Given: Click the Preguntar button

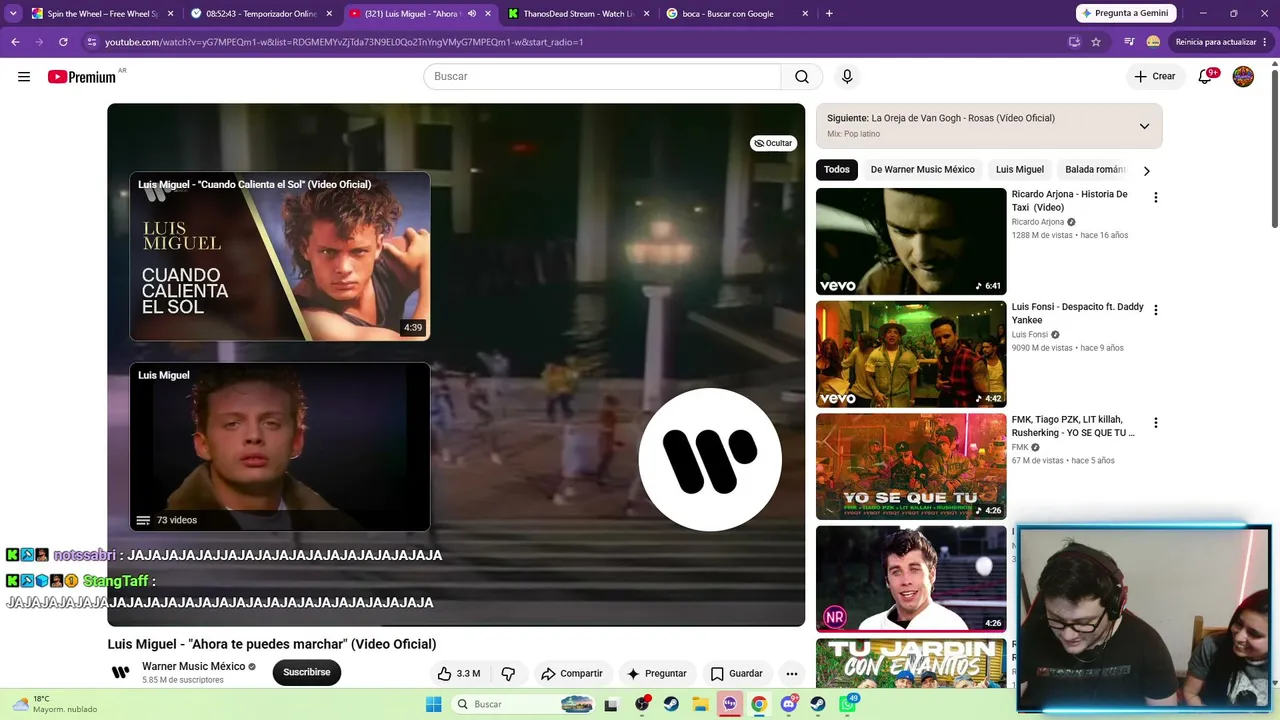Looking at the screenshot, I should pyautogui.click(x=656, y=673).
